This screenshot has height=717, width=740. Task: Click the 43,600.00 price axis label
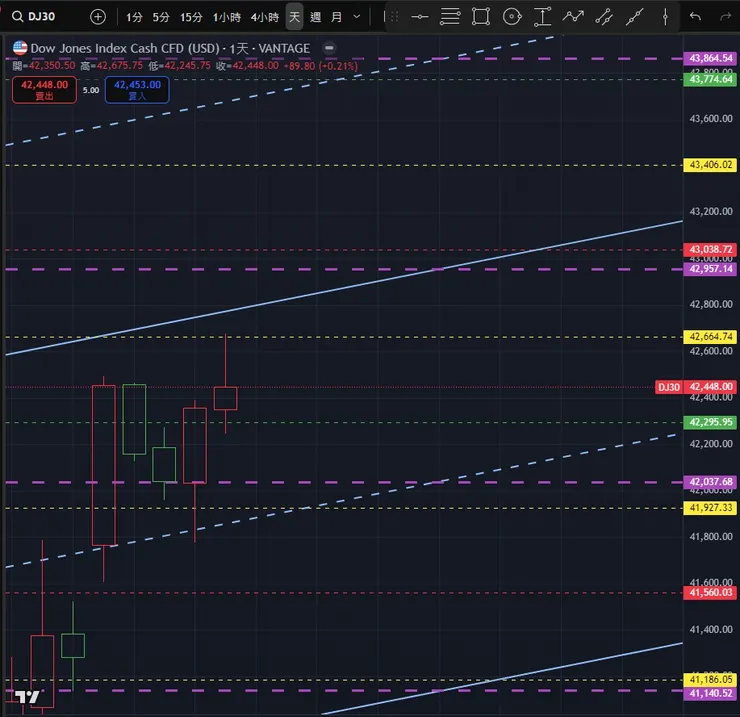[x=711, y=119]
